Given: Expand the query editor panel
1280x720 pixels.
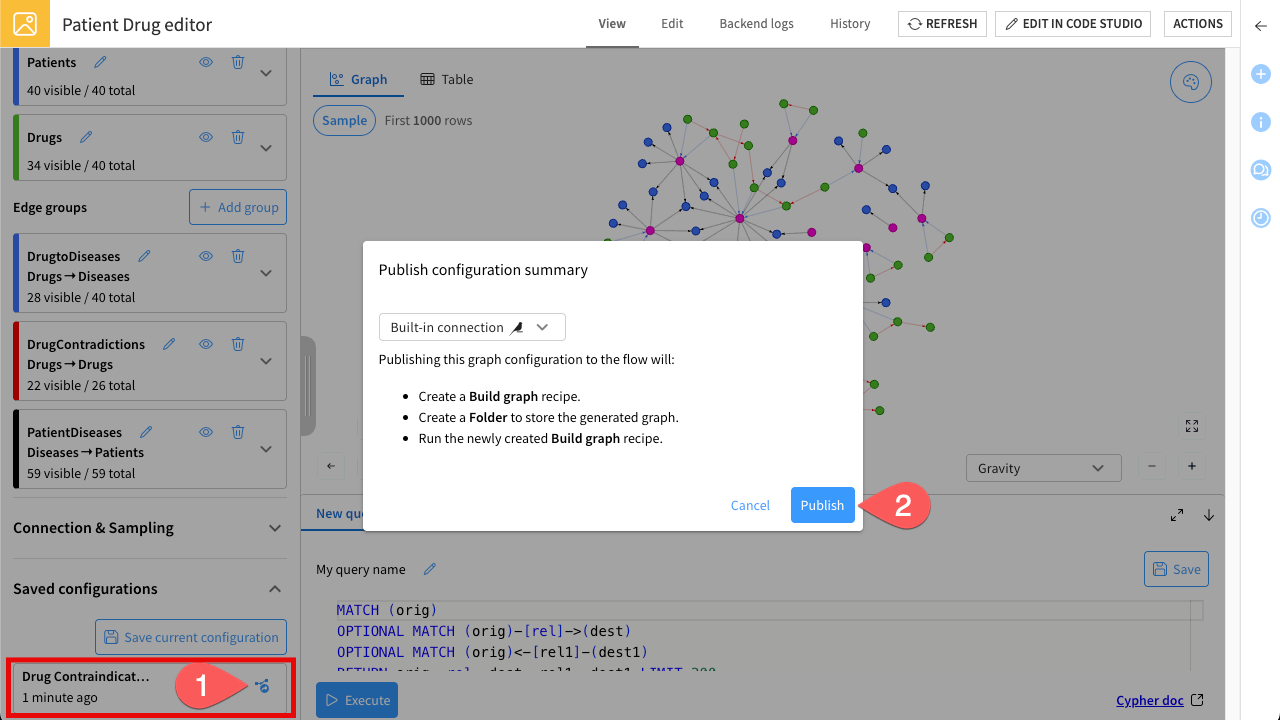Looking at the screenshot, I should pos(1177,515).
